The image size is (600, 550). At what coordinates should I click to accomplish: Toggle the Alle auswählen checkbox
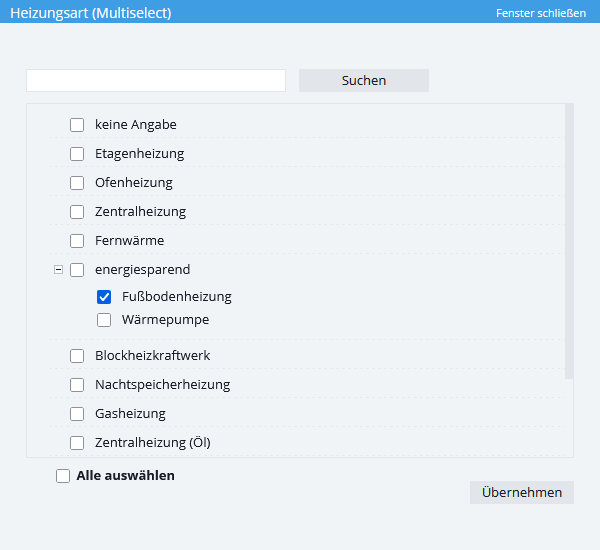[x=63, y=476]
